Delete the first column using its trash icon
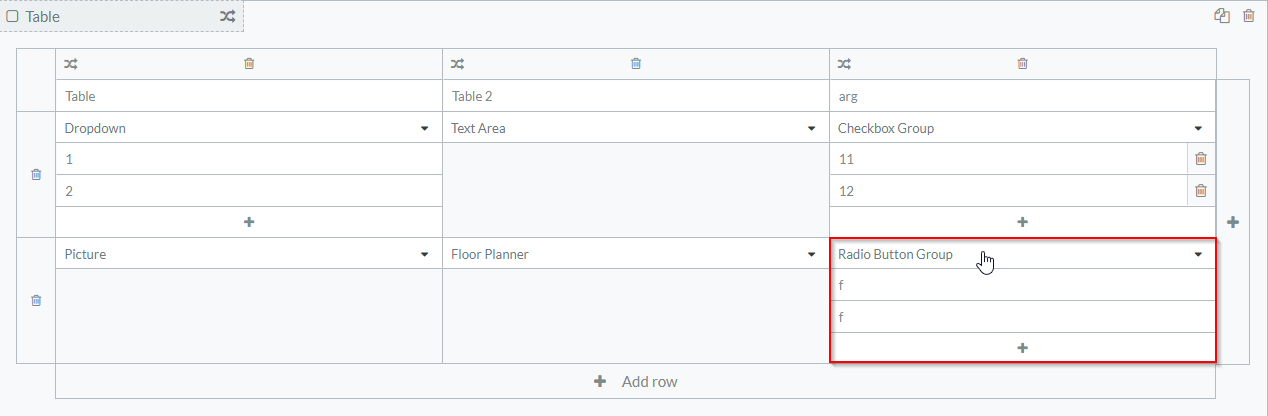 pos(249,64)
